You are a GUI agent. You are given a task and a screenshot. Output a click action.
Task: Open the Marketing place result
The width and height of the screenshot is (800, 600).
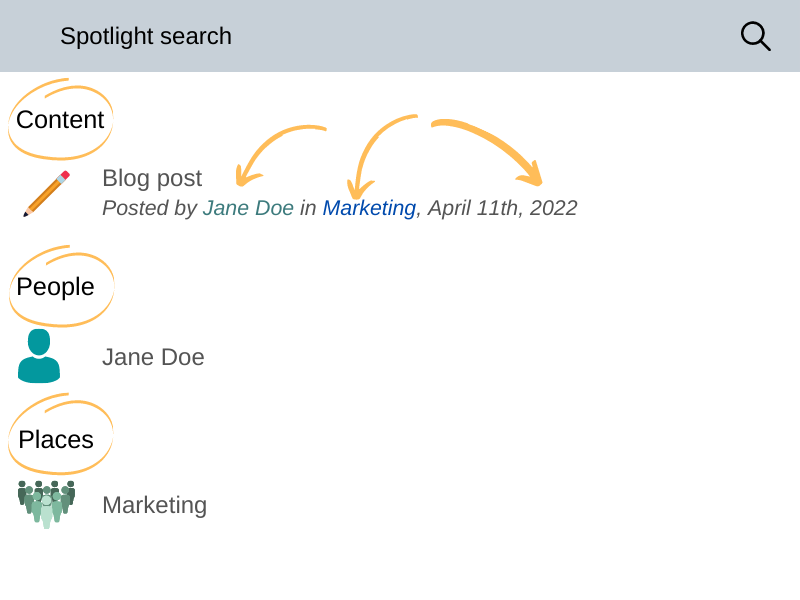154,505
